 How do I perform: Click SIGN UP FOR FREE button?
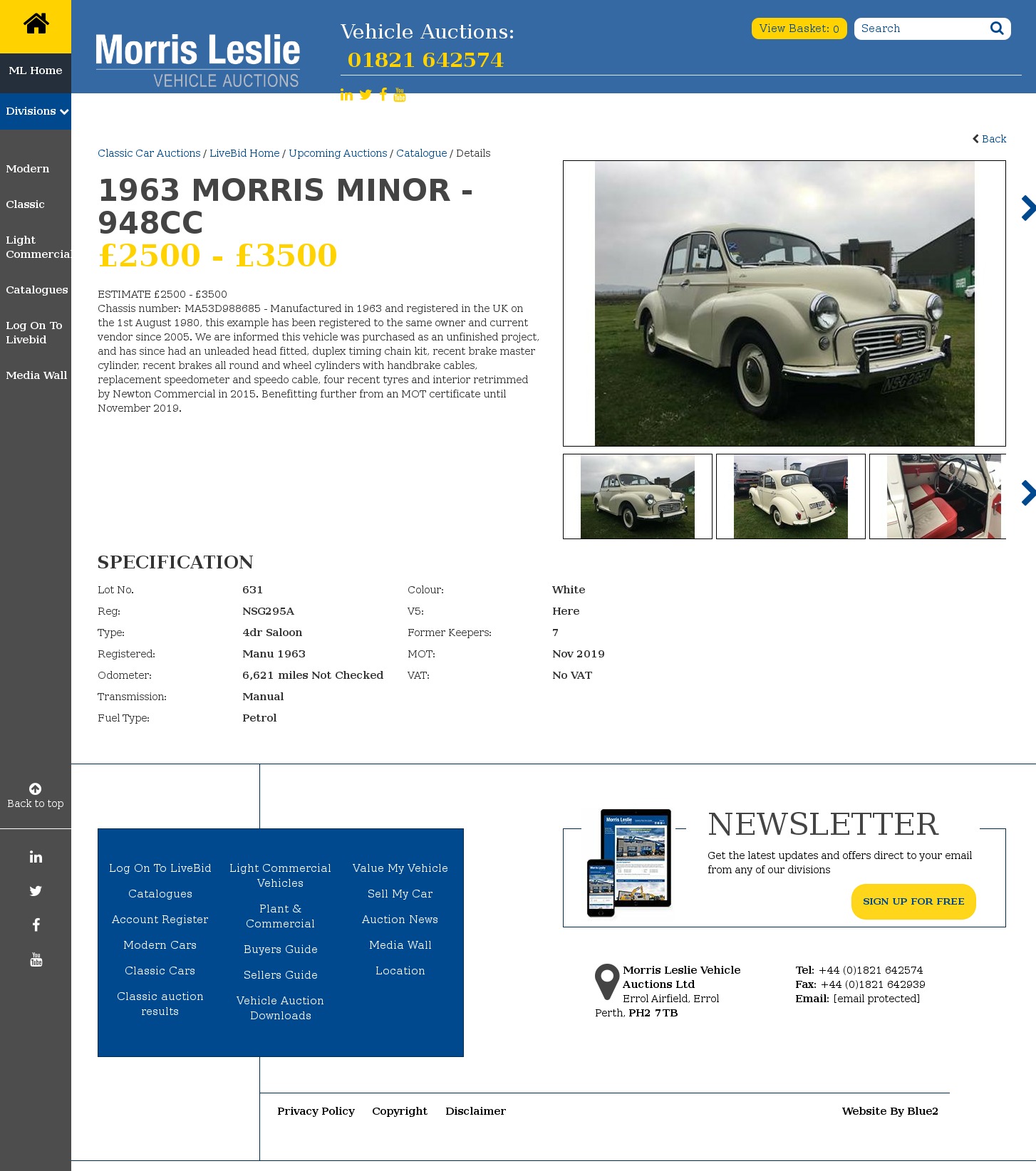(913, 902)
